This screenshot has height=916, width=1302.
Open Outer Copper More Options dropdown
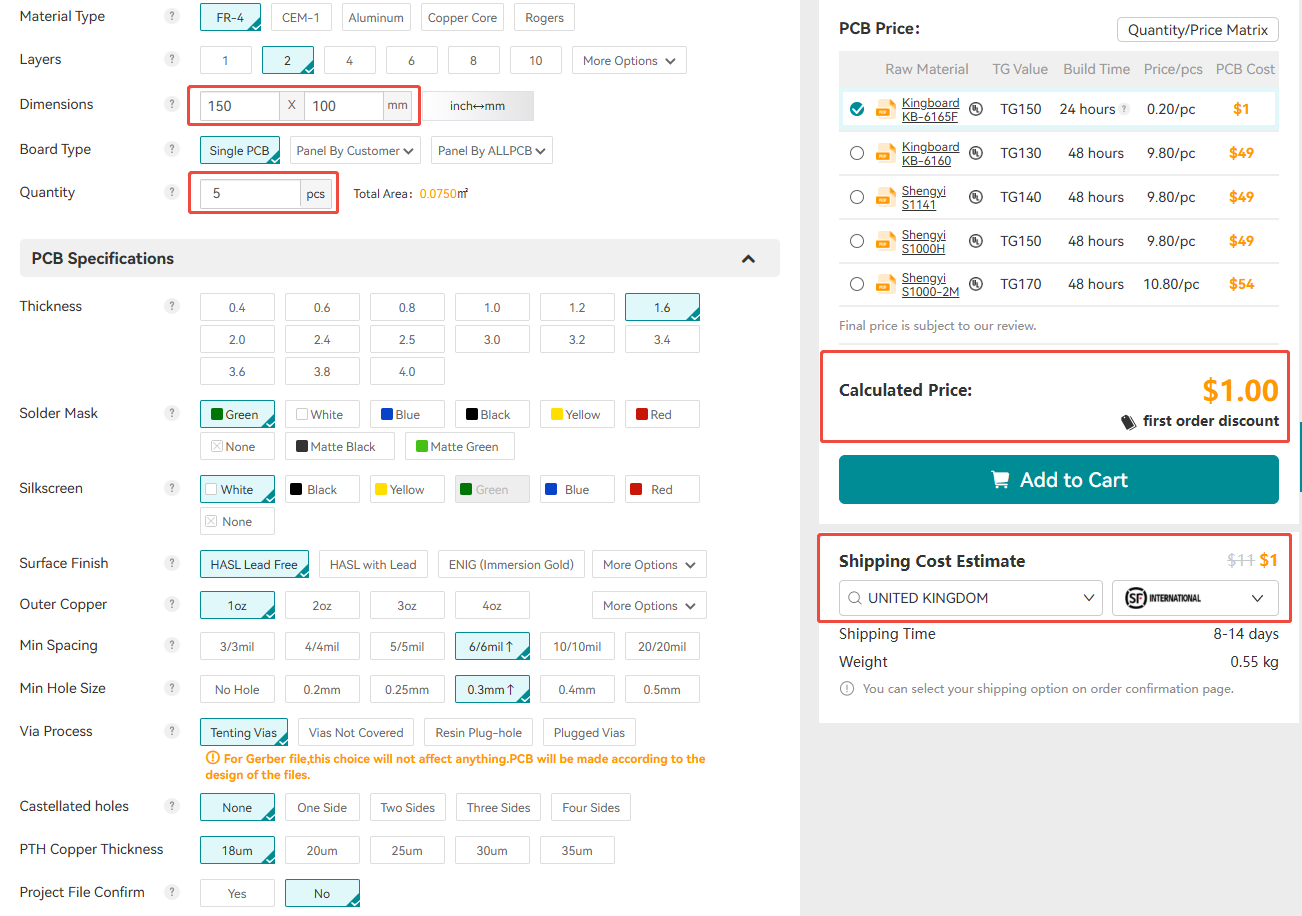tap(649, 605)
